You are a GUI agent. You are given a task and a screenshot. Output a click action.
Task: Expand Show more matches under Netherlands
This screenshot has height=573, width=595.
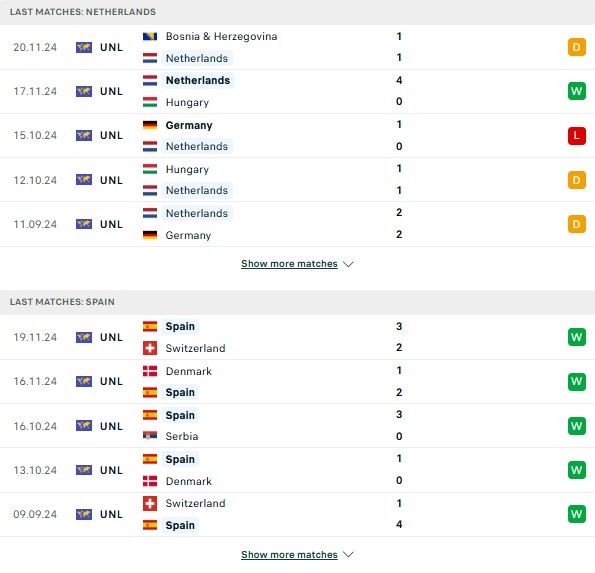click(289, 264)
